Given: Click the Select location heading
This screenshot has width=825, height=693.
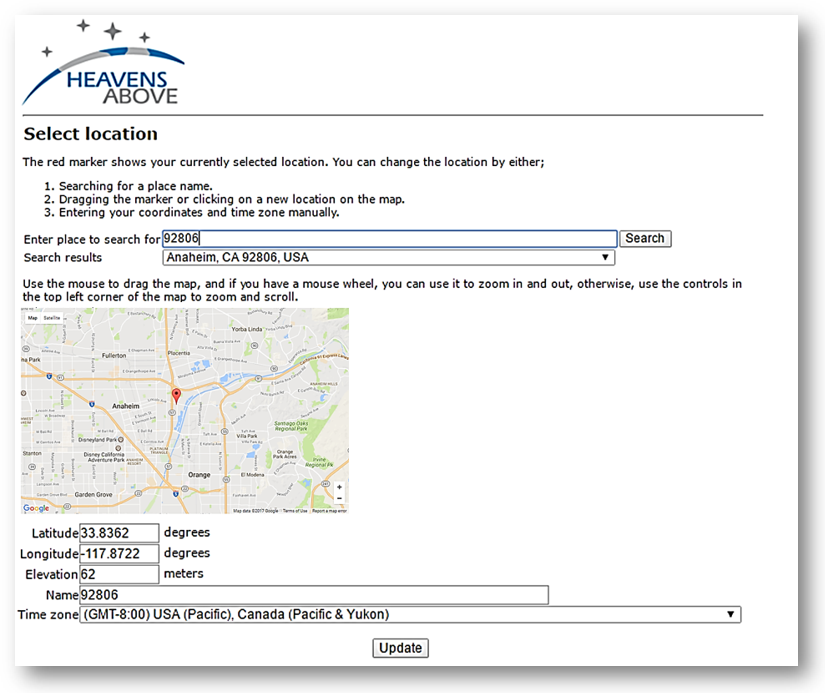Looking at the screenshot, I should (x=90, y=134).
